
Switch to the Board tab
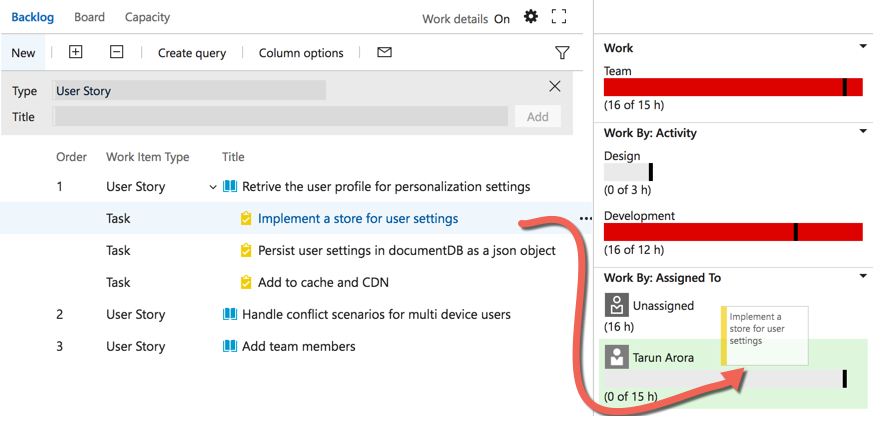(89, 17)
